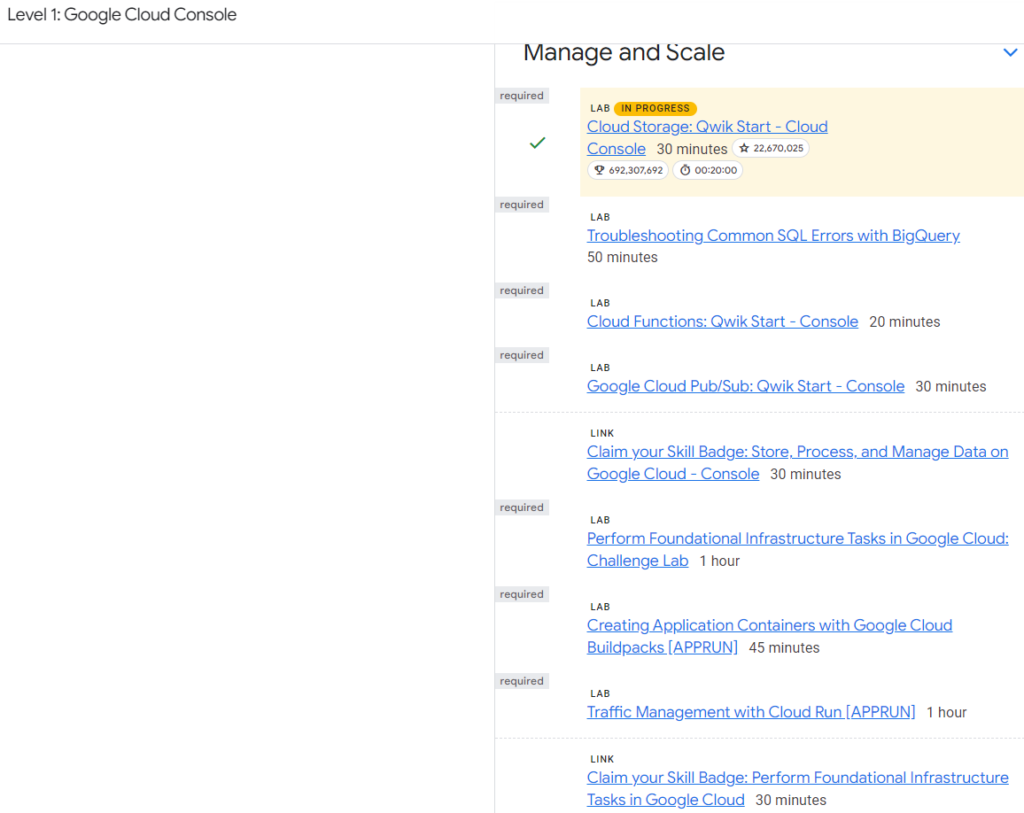Click the IN PROGRESS status badge

(x=655, y=108)
